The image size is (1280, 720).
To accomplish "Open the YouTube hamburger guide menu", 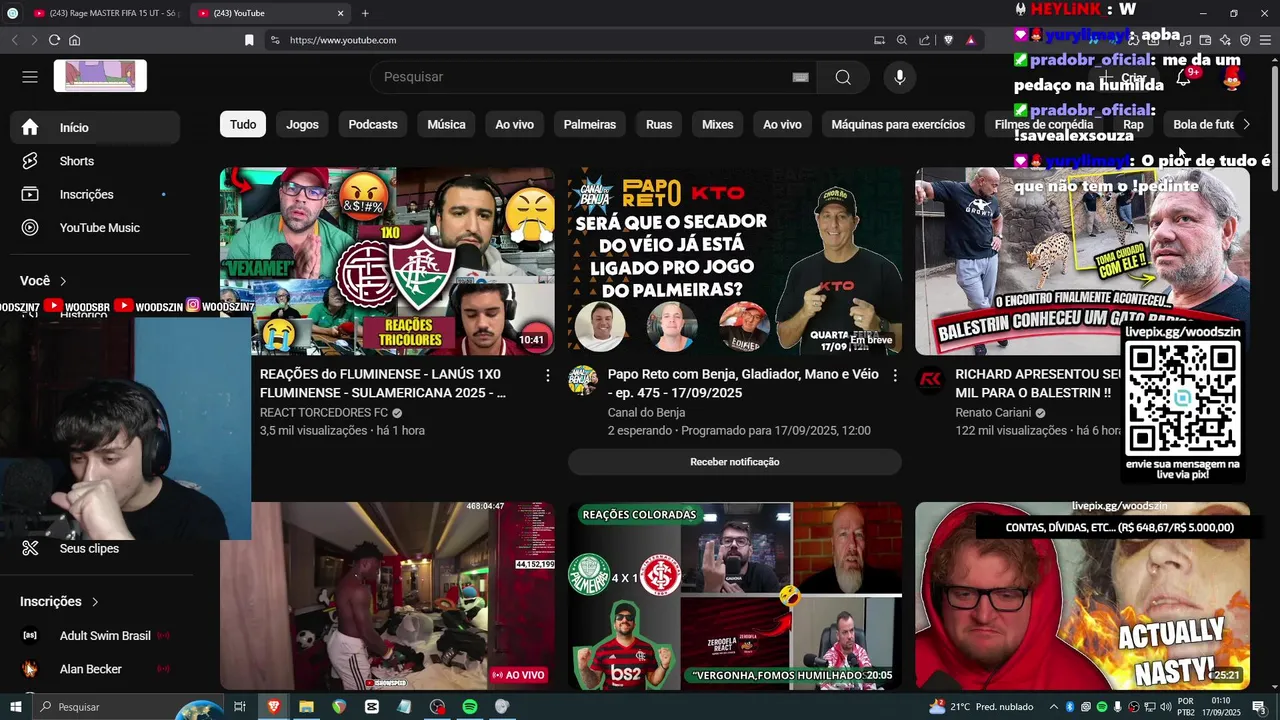I will 30,77.
